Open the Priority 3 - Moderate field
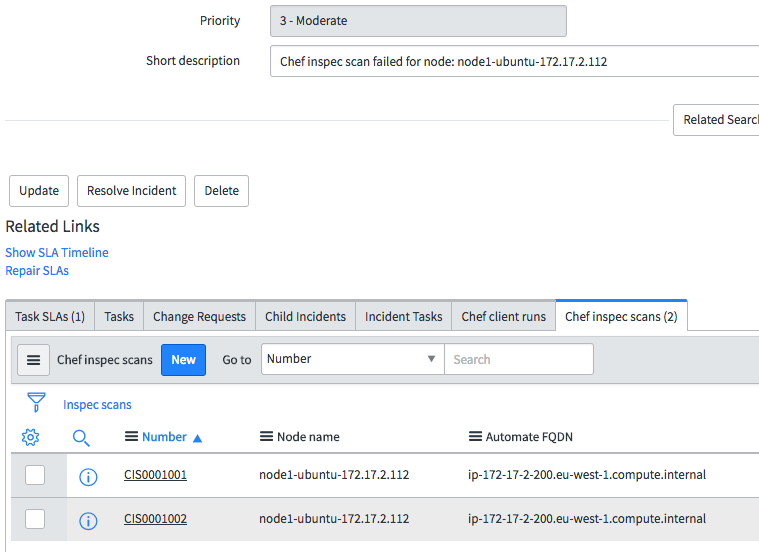The width and height of the screenshot is (759, 552). pos(418,21)
